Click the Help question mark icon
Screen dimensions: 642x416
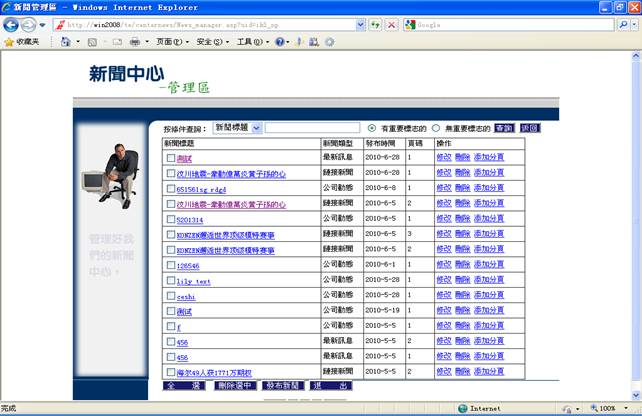pos(280,42)
